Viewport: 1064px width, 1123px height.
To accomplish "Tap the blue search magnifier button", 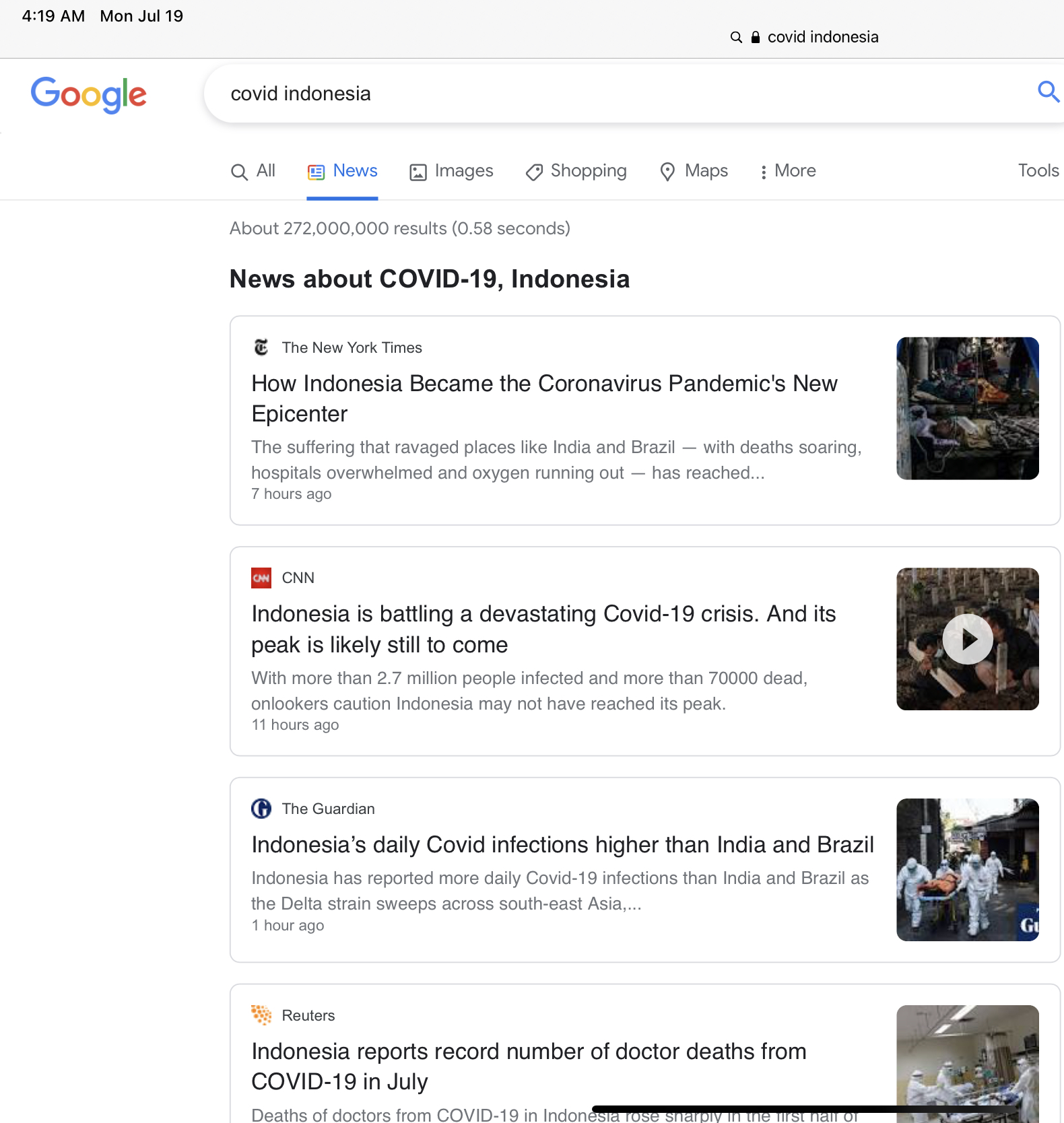I will click(x=1049, y=91).
